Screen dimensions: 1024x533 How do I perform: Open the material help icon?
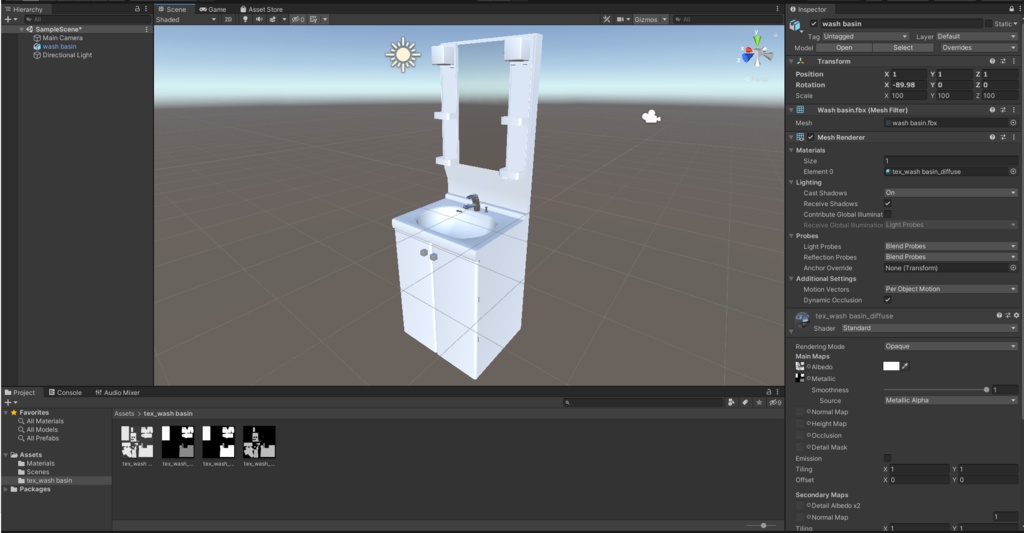coord(999,315)
